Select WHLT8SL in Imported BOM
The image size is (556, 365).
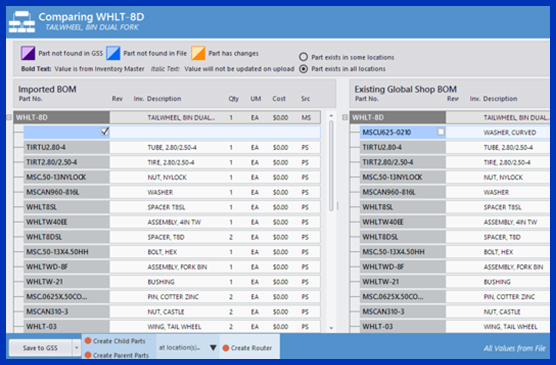pos(66,207)
